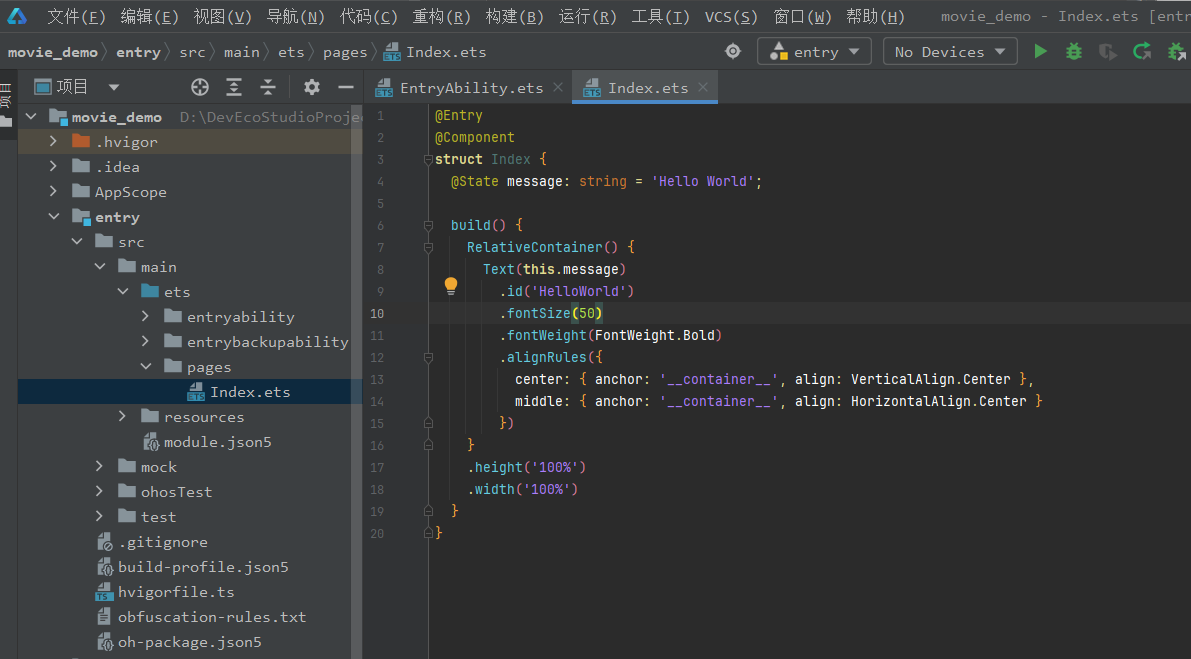Click the yellow lightbulb quick-fix icon
1191x659 pixels.
[x=450, y=286]
